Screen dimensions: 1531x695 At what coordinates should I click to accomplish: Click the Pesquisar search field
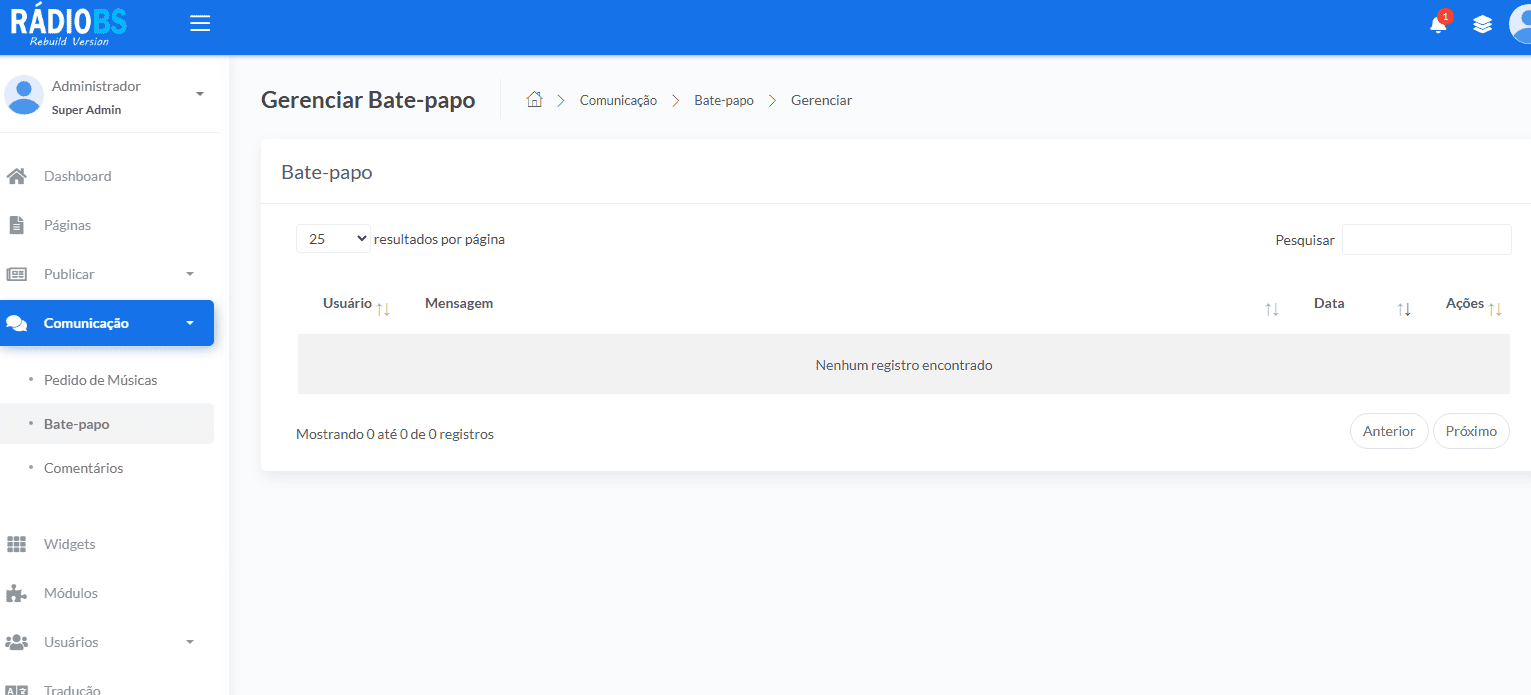coord(1426,240)
